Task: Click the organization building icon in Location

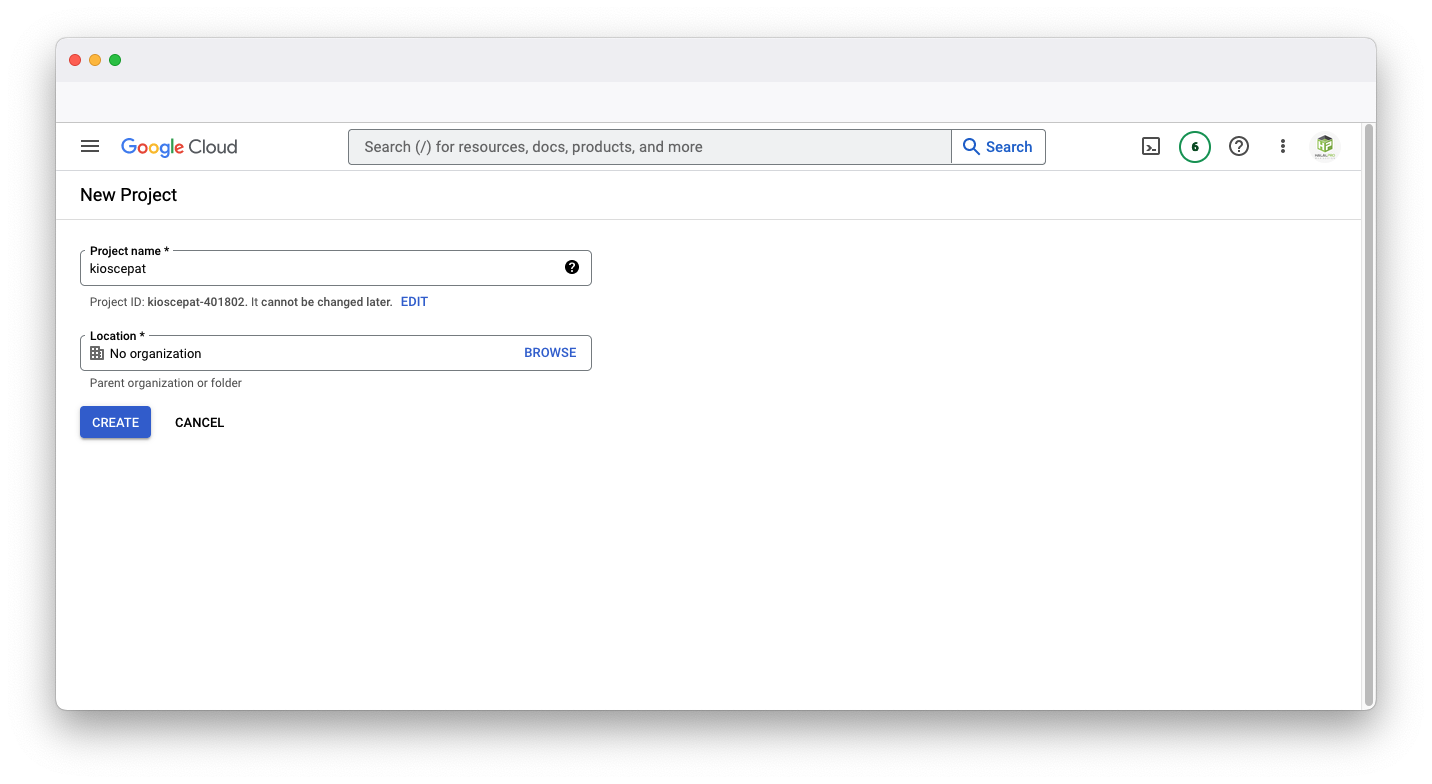Action: [97, 353]
